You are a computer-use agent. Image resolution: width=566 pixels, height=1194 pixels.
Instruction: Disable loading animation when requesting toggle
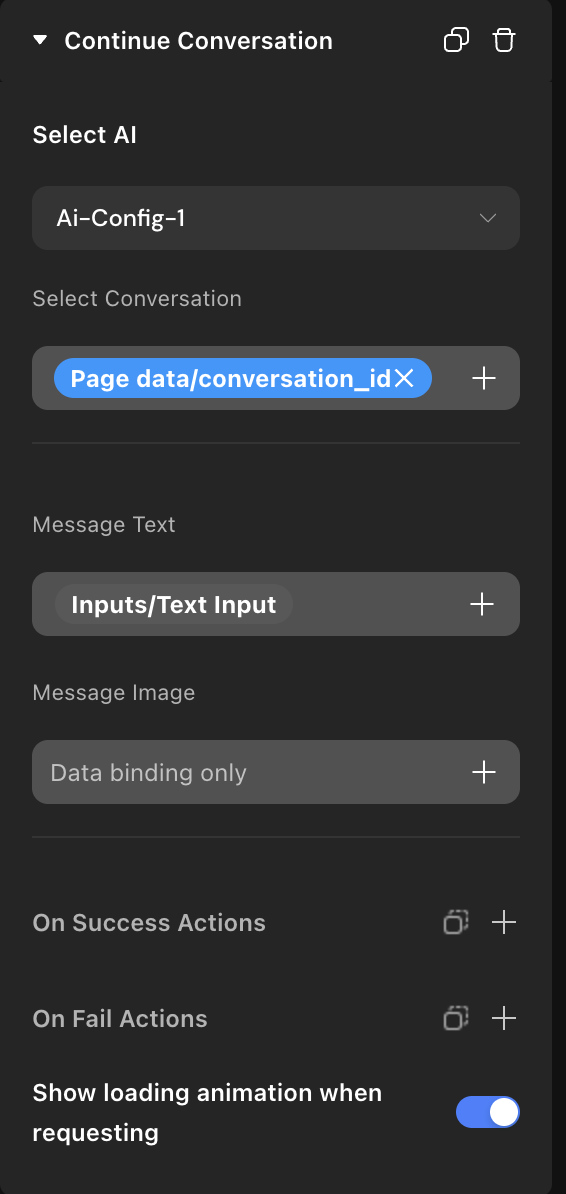click(488, 1113)
